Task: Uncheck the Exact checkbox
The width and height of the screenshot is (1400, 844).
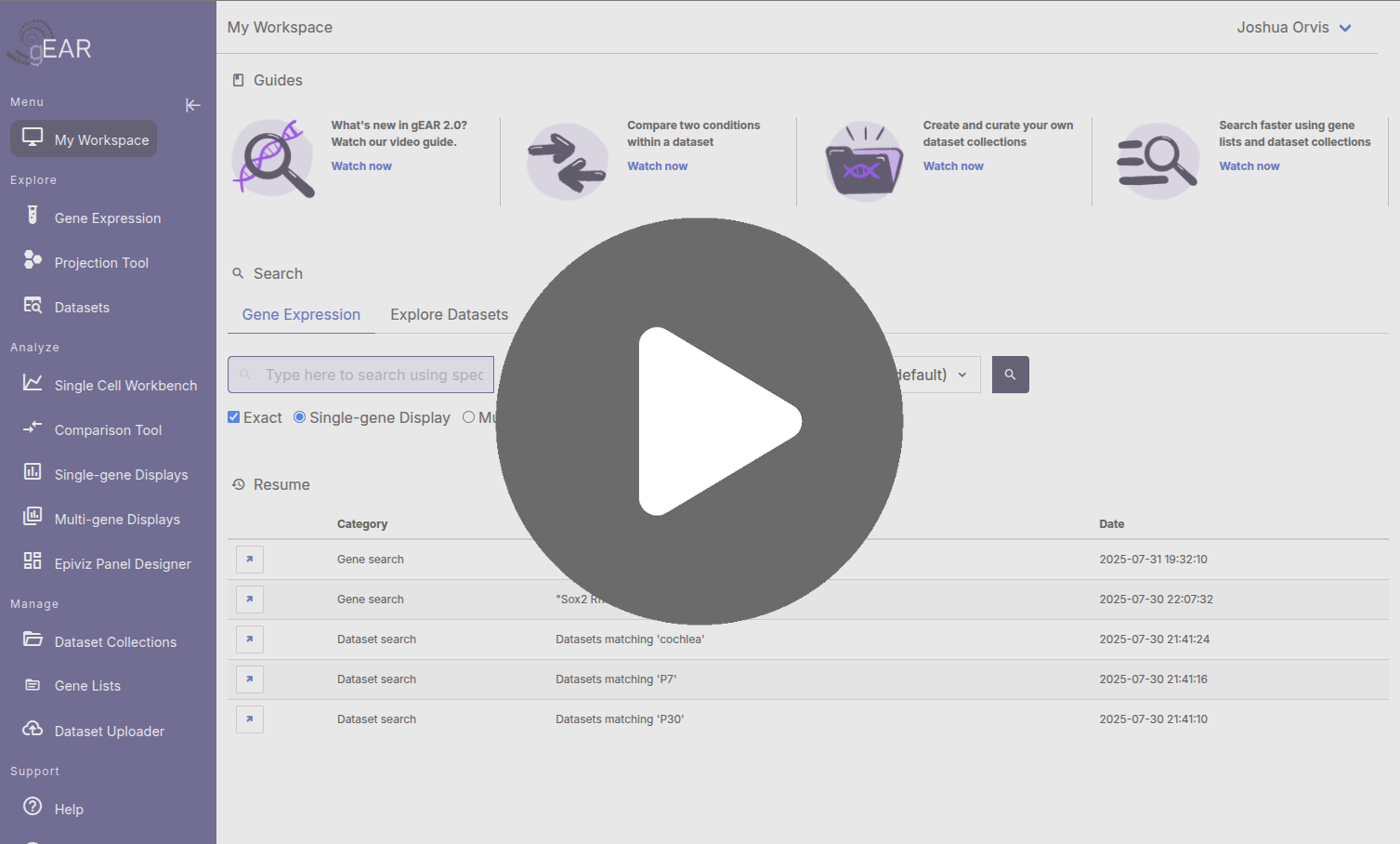Action: [x=234, y=417]
